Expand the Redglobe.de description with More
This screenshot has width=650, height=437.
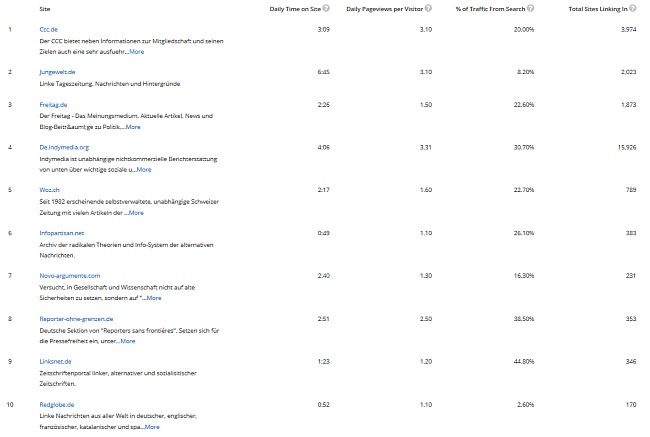click(x=150, y=427)
